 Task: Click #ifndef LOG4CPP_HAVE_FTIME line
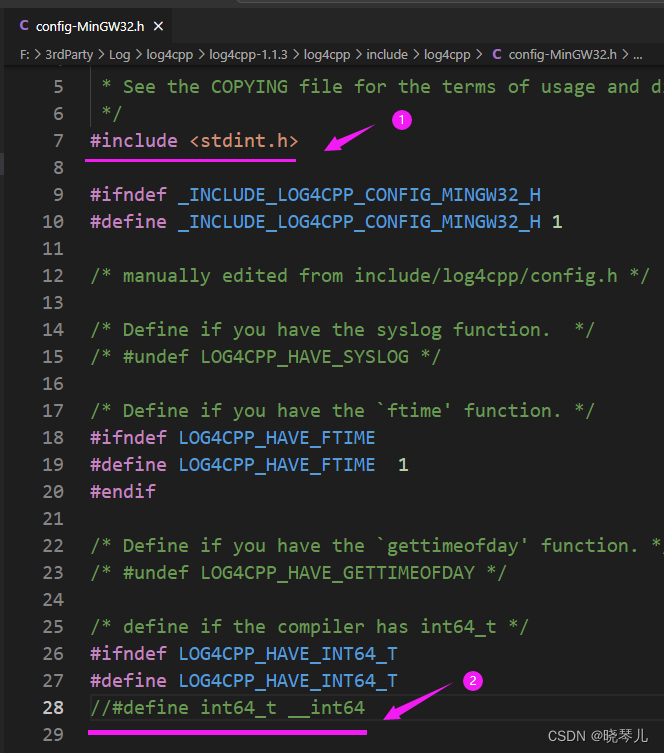(232, 437)
